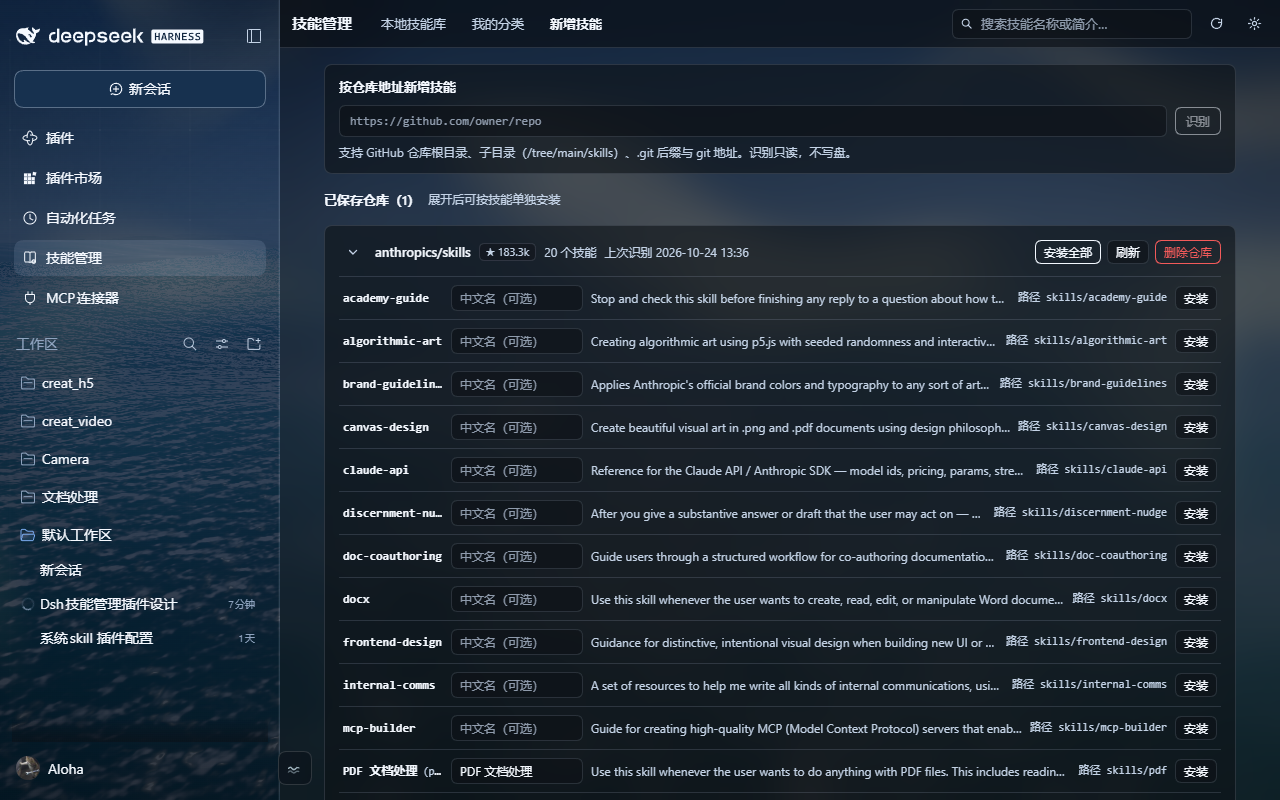Install the mcp-builder skill
1280x800 pixels.
tap(1196, 728)
